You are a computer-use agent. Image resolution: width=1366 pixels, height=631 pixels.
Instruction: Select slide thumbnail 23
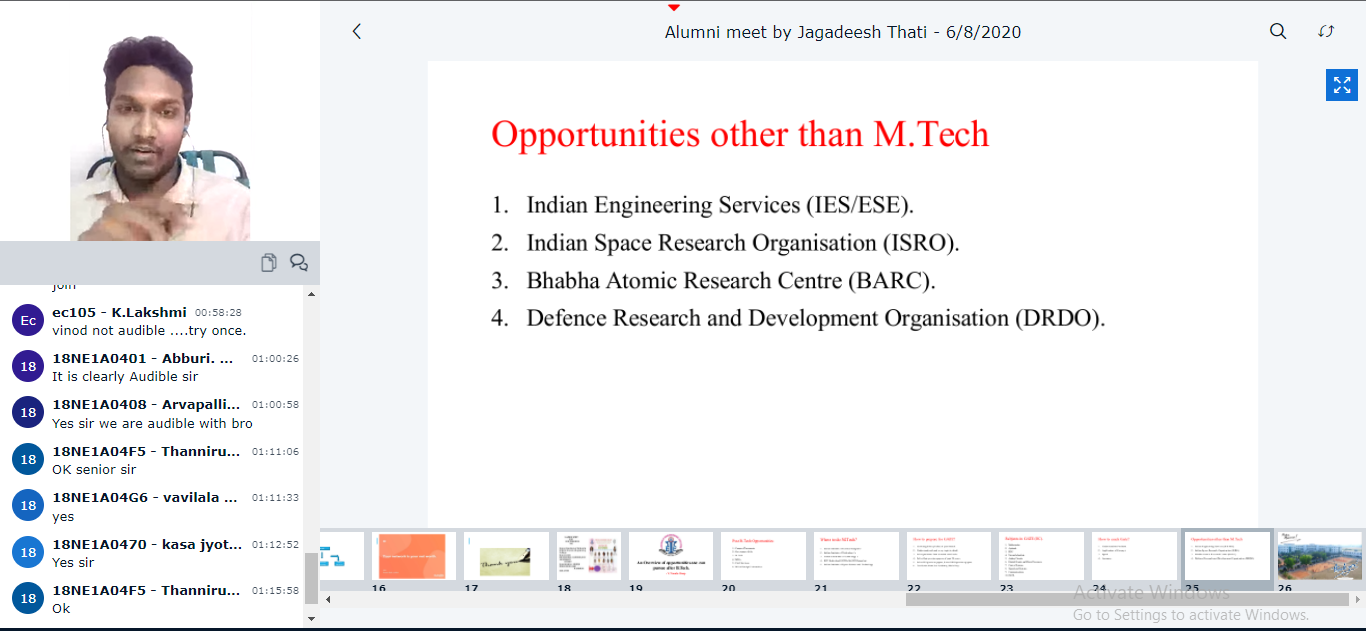click(x=1041, y=556)
